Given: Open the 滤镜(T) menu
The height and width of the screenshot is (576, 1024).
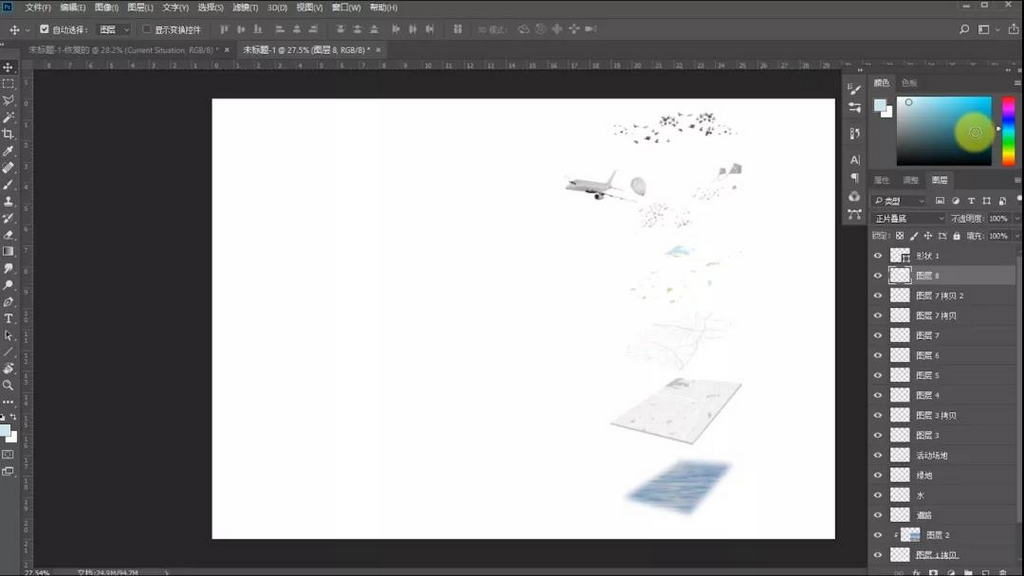Looking at the screenshot, I should 243,8.
